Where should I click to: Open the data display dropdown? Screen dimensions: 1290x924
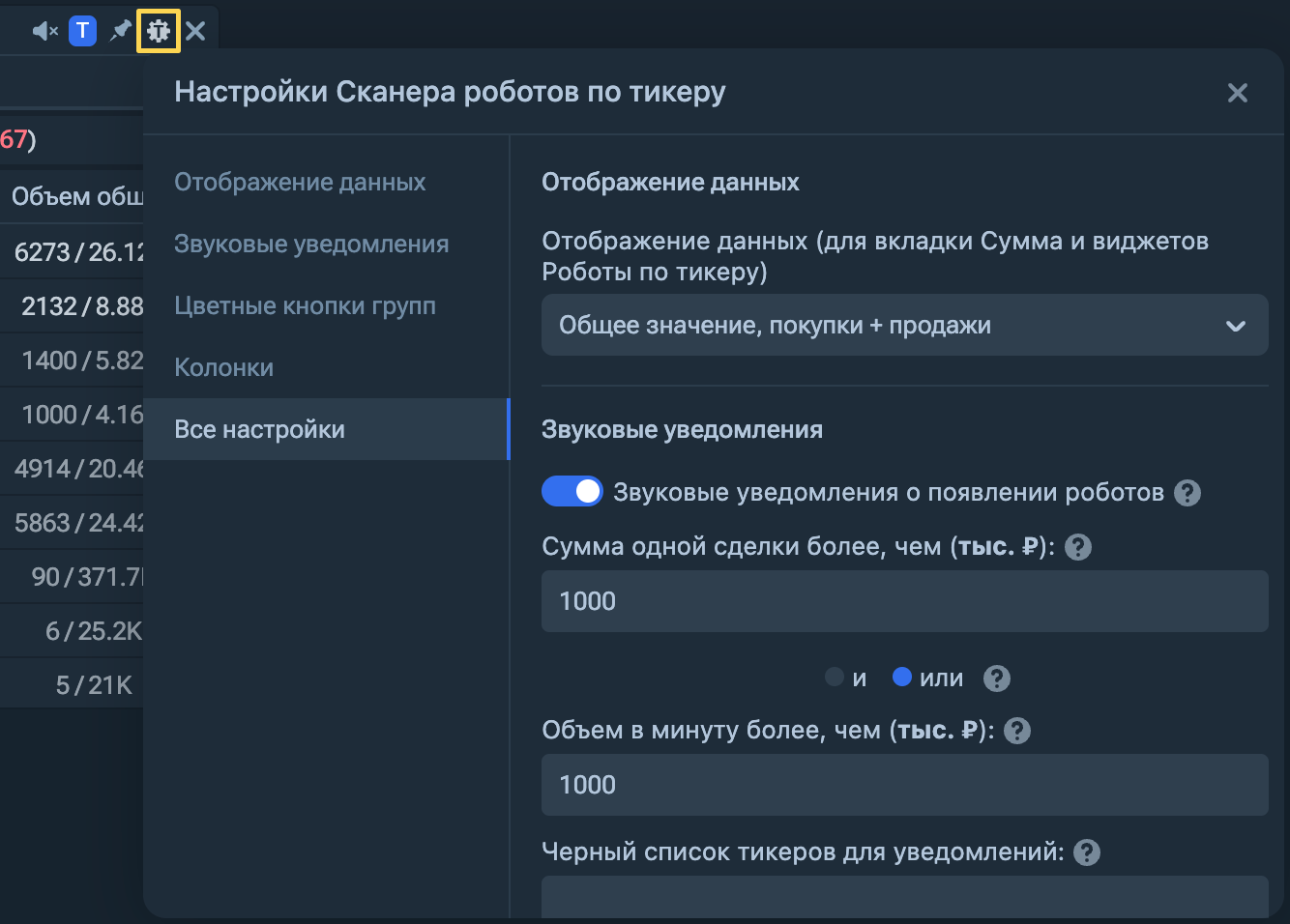pyautogui.click(x=904, y=325)
